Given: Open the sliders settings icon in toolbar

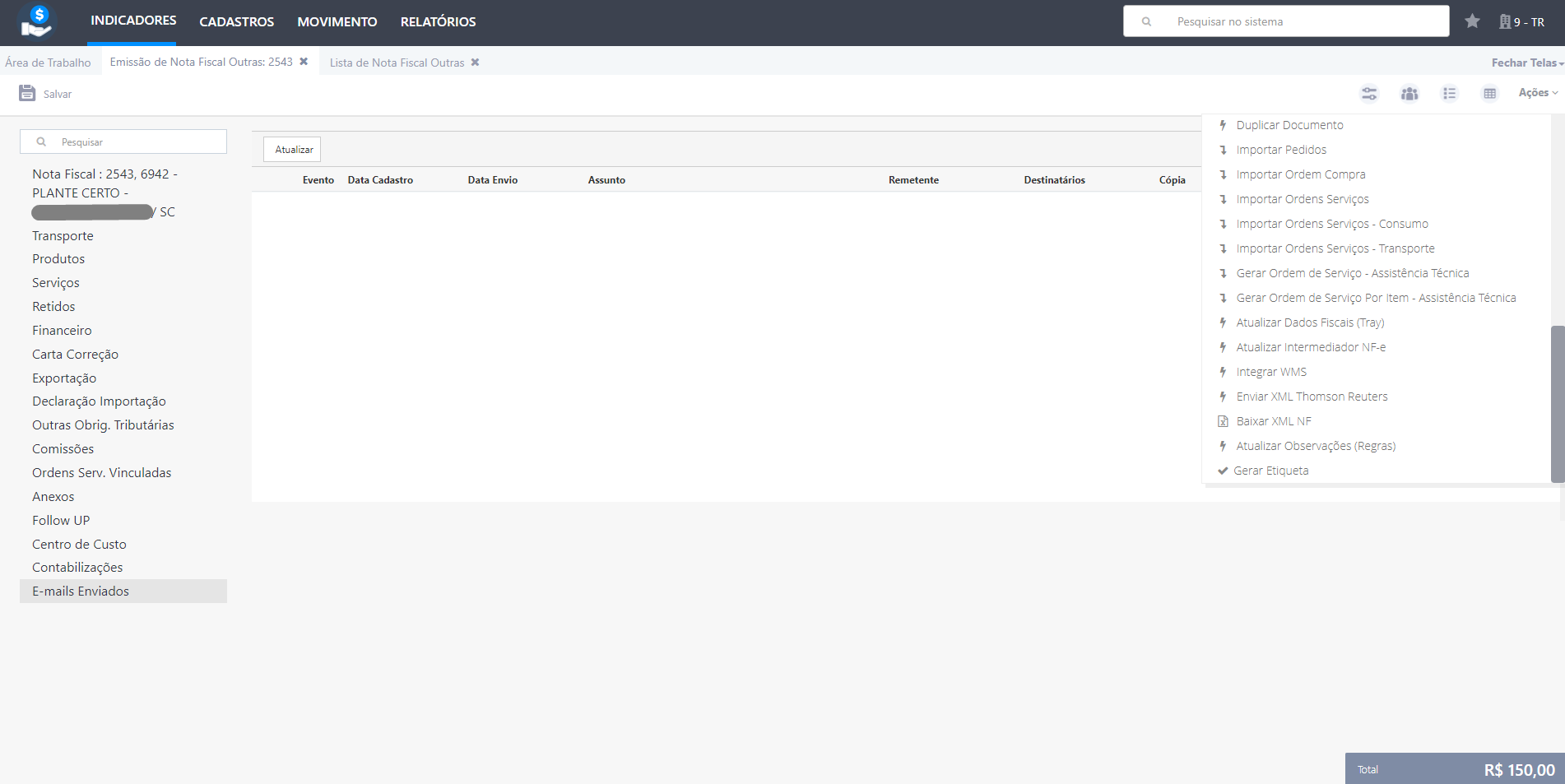Looking at the screenshot, I should (x=1369, y=93).
